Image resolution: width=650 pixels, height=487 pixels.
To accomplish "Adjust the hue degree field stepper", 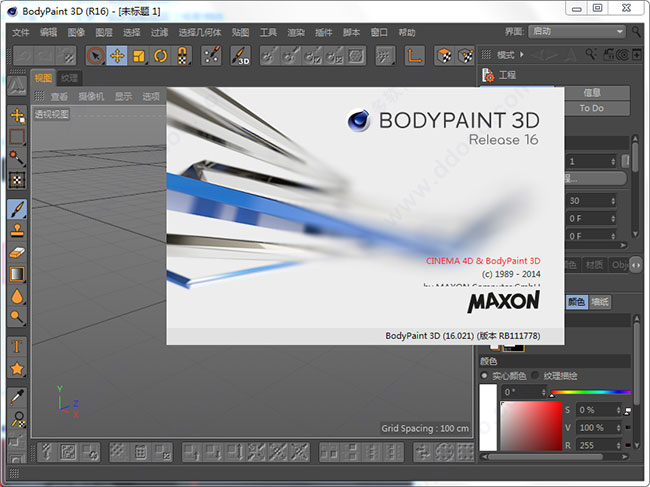I will [543, 392].
